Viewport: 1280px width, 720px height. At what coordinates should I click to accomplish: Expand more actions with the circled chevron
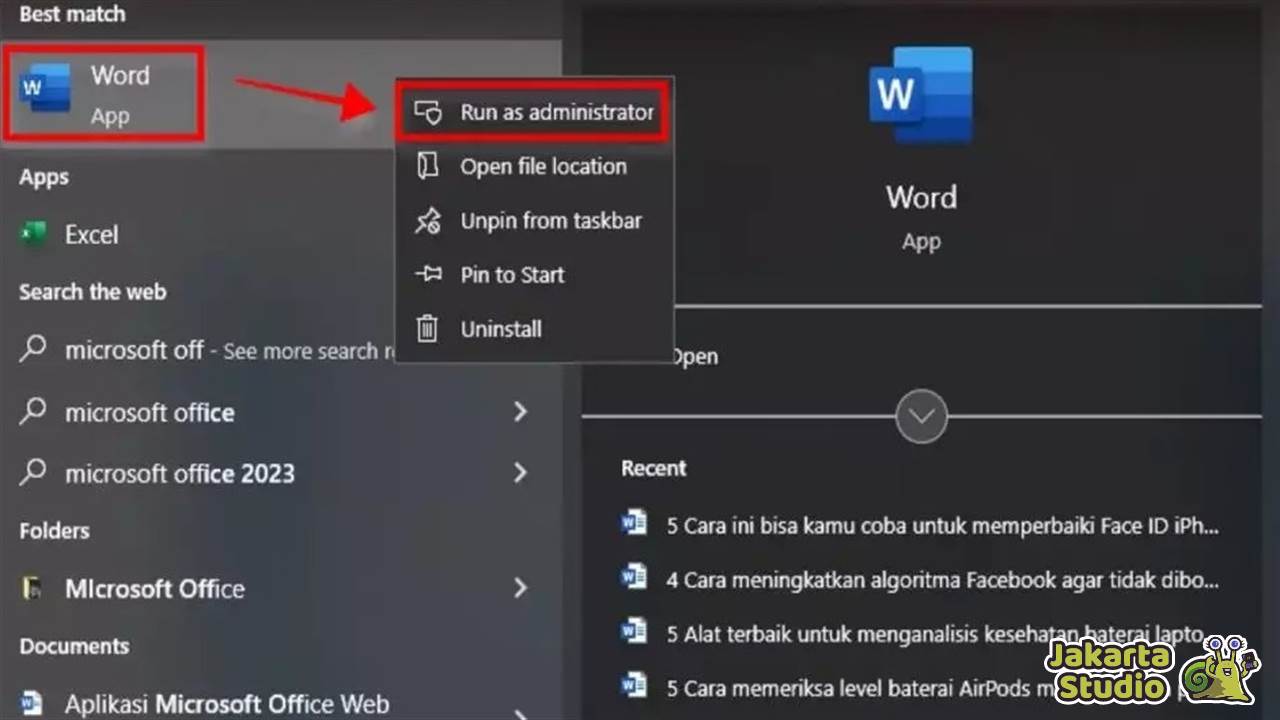pos(921,416)
